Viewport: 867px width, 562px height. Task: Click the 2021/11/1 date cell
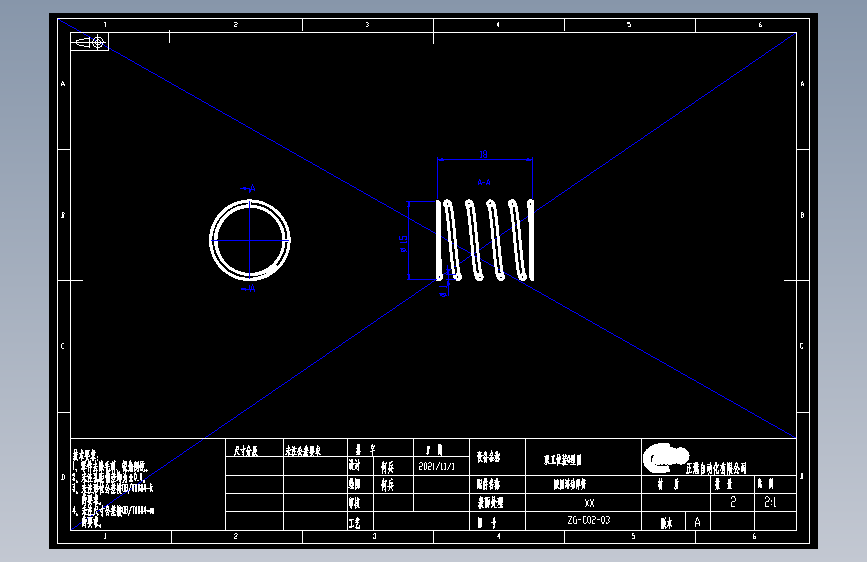[x=441, y=466]
